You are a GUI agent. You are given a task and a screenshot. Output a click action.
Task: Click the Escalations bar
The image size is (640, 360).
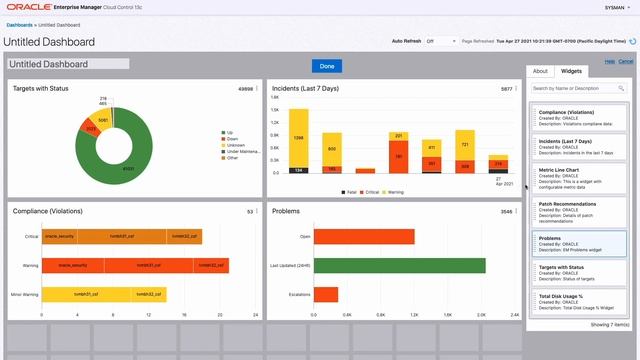[326, 295]
